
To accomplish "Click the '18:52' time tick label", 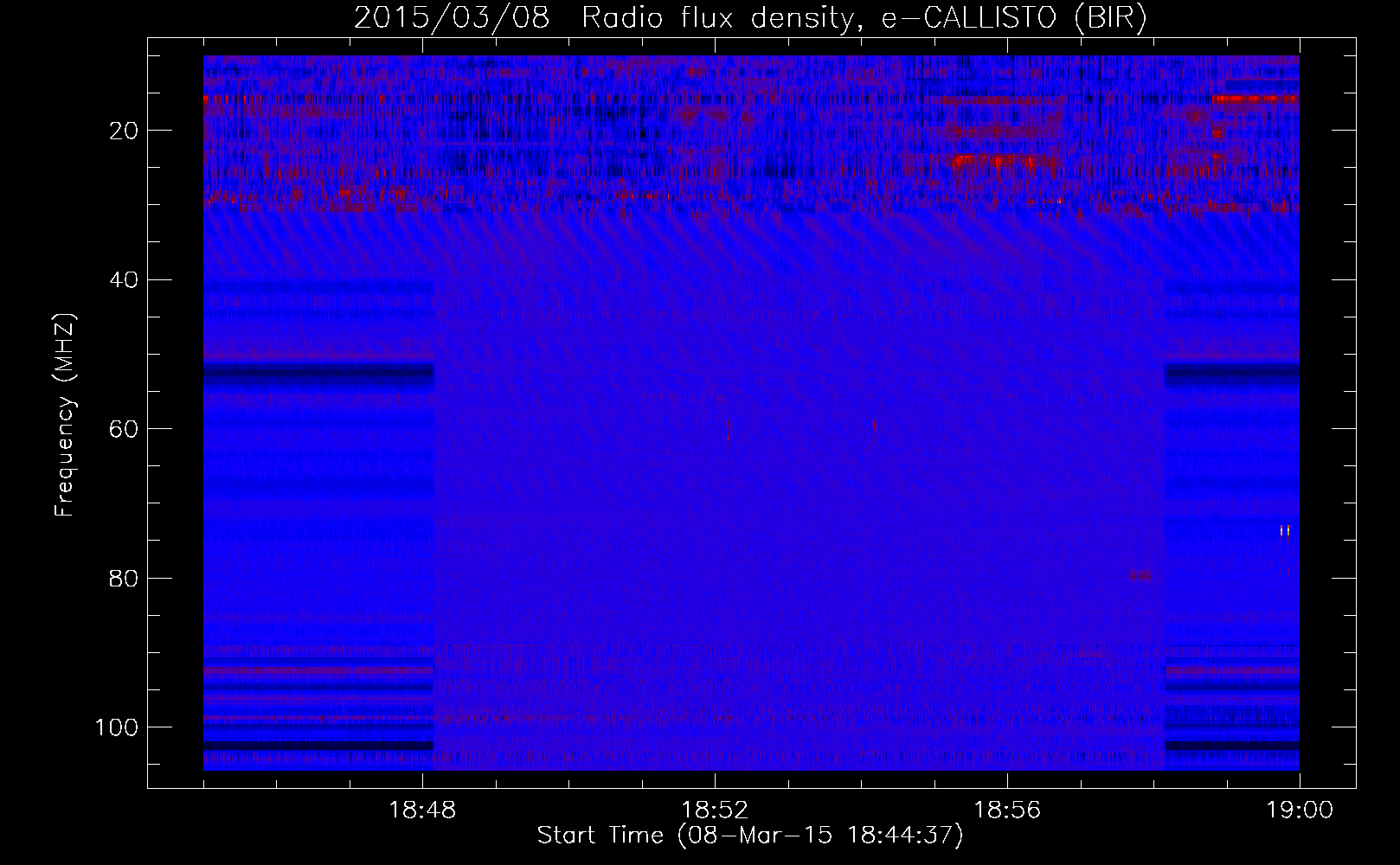I will (x=715, y=811).
